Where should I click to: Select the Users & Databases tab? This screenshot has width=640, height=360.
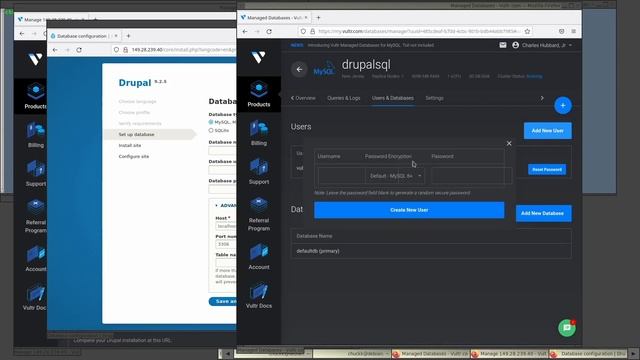pyautogui.click(x=393, y=98)
